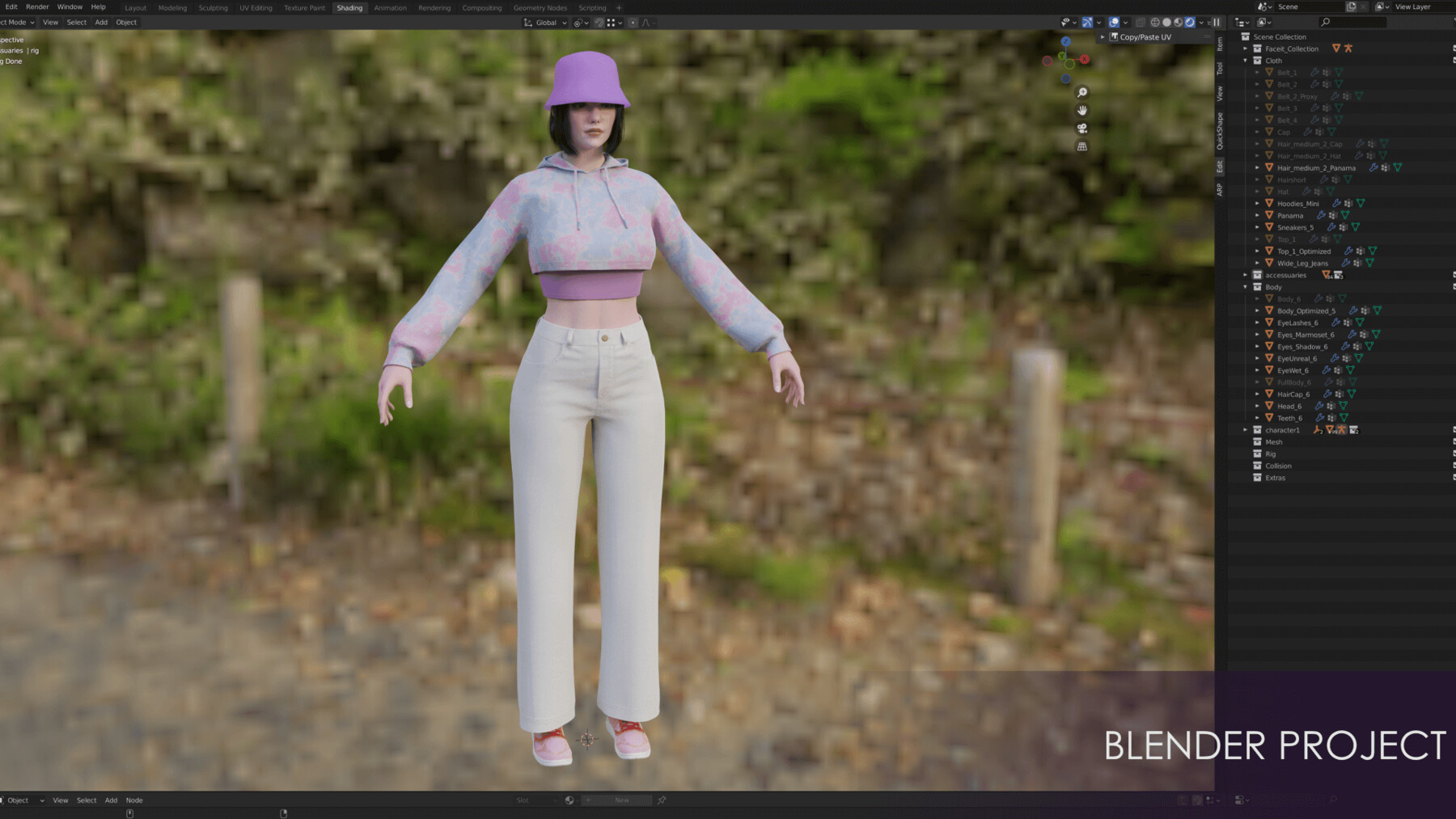Open the QuickShape sidebar tab
The image size is (1456, 819).
click(1220, 131)
